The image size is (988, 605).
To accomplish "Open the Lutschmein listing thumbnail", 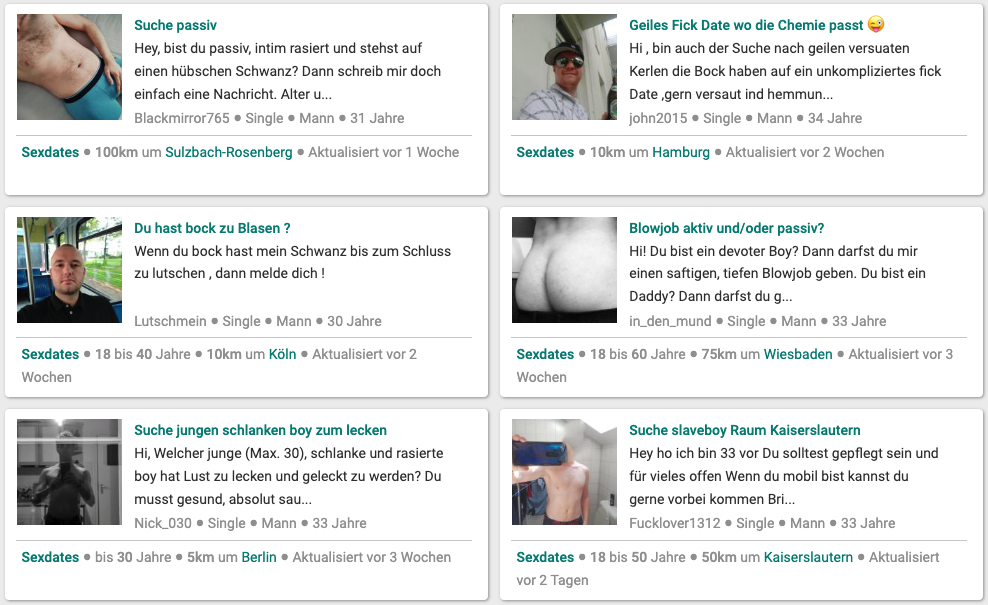I will point(69,270).
